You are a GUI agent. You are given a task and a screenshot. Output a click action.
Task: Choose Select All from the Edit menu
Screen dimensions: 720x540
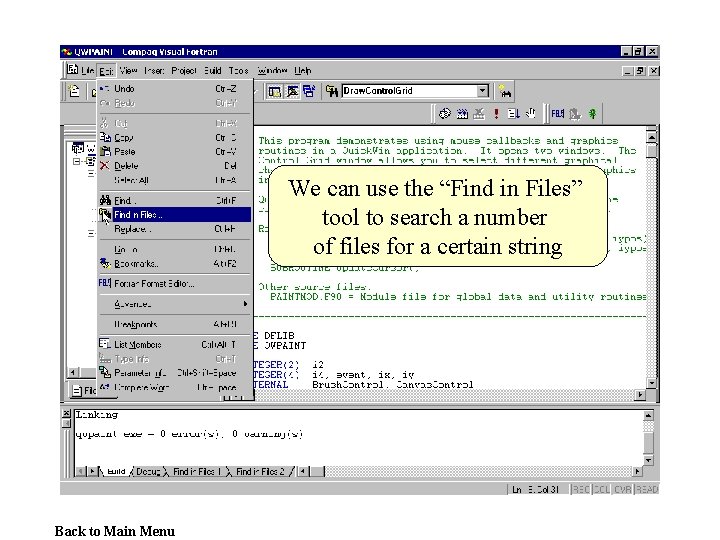pyautogui.click(x=175, y=180)
